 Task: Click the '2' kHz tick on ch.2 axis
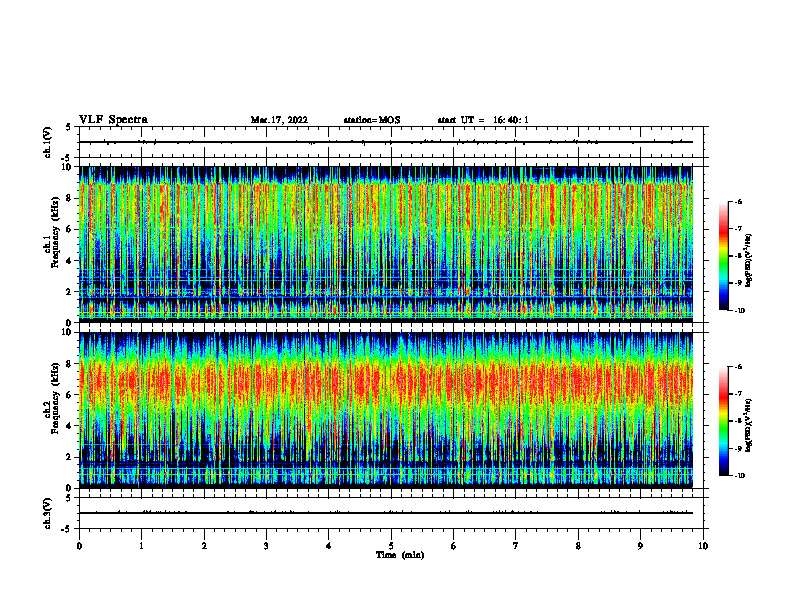click(x=70, y=457)
